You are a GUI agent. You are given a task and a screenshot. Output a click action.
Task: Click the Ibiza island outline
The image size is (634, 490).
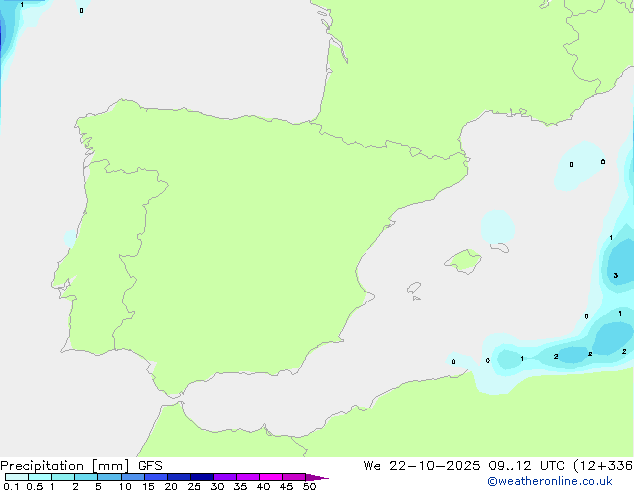click(414, 288)
